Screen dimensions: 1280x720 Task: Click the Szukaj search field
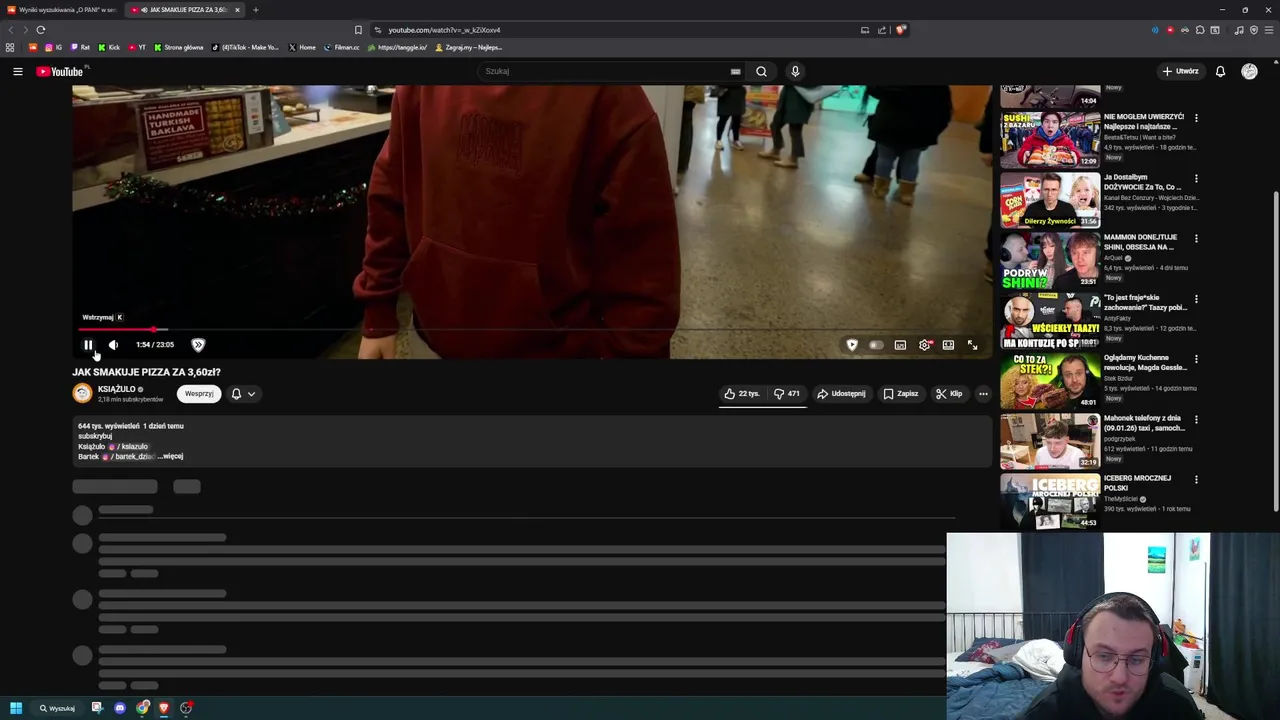pos(606,71)
